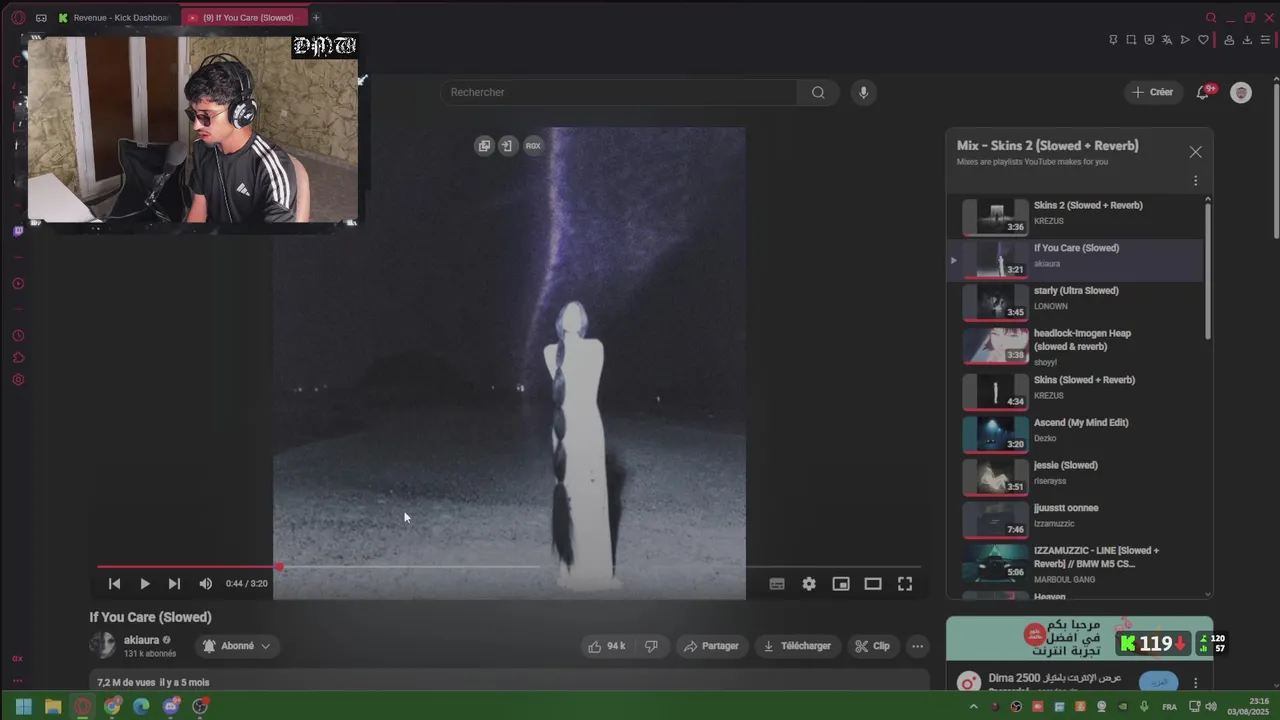Open Opera GX Corner gamepad icon

point(41,17)
